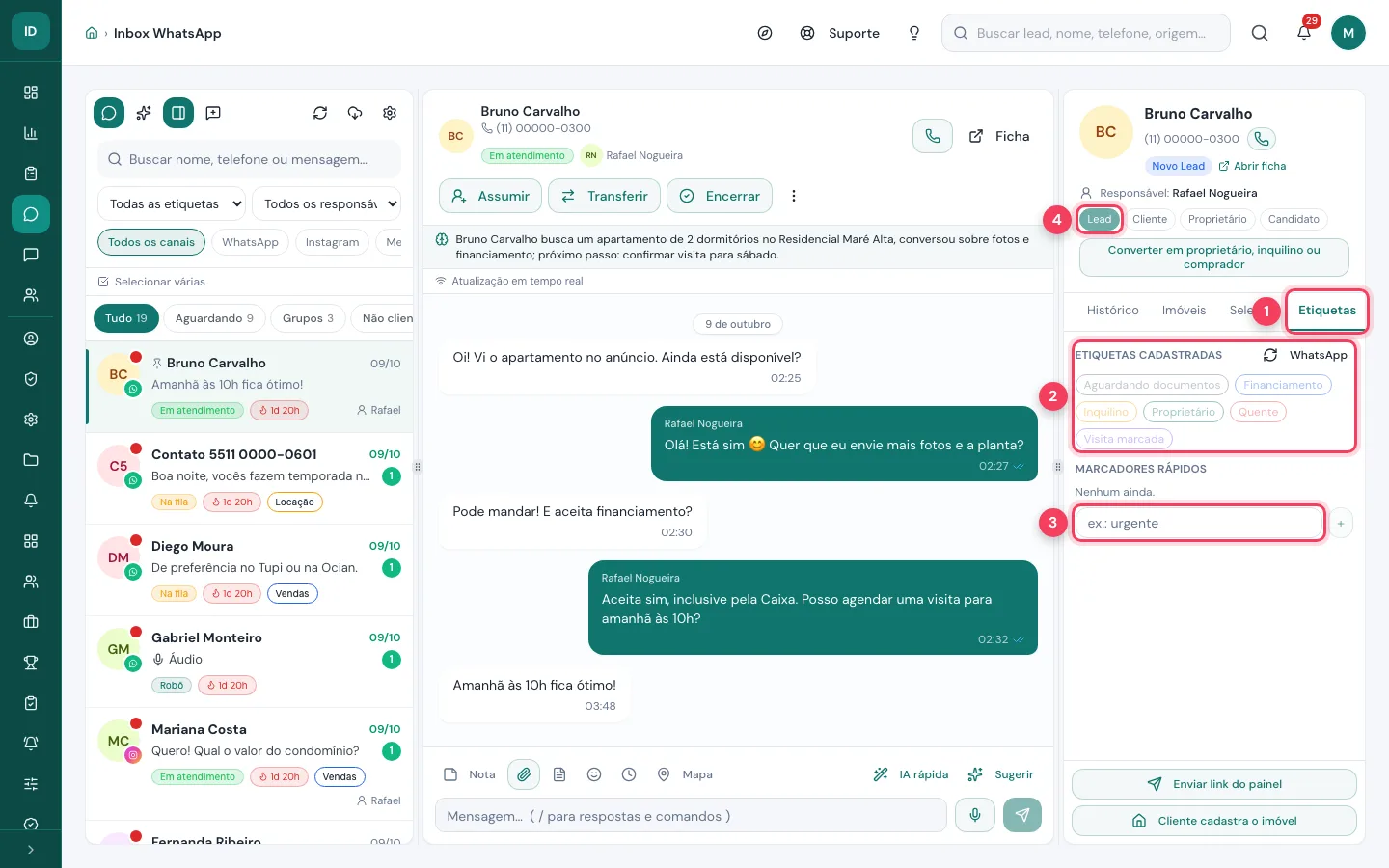Open the Abrir ficha link

pos(1252,166)
